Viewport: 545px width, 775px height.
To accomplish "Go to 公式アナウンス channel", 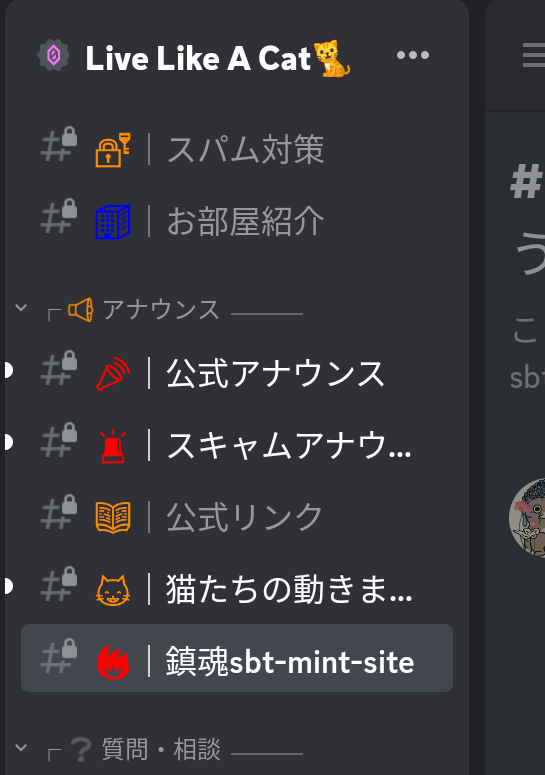I will [x=237, y=373].
